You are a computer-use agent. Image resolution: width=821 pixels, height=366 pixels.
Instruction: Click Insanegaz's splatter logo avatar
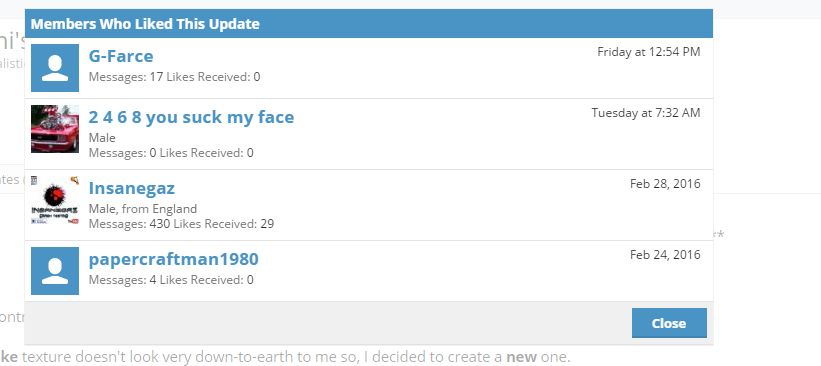point(55,200)
